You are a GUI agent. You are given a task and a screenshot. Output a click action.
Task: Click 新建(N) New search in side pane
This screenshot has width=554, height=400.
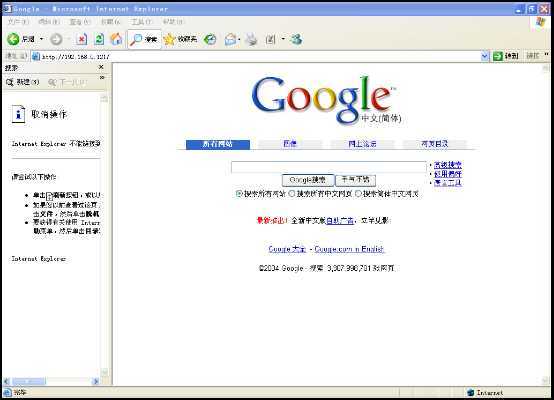[23, 82]
